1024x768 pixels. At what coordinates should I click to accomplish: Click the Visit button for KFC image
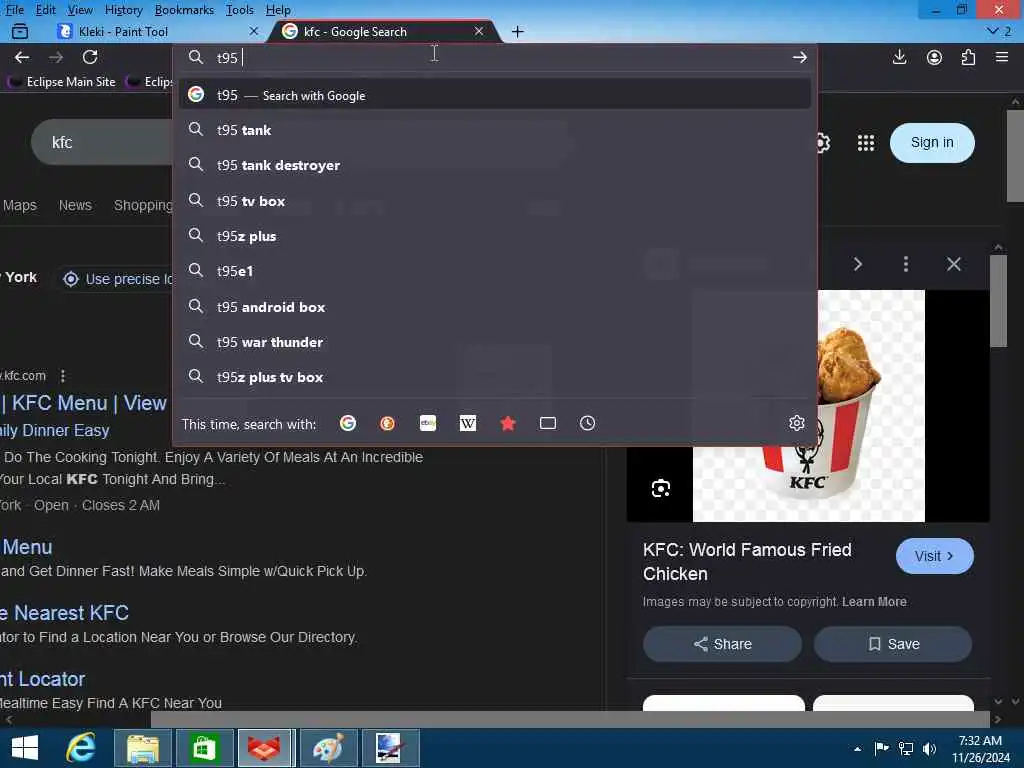coord(935,556)
